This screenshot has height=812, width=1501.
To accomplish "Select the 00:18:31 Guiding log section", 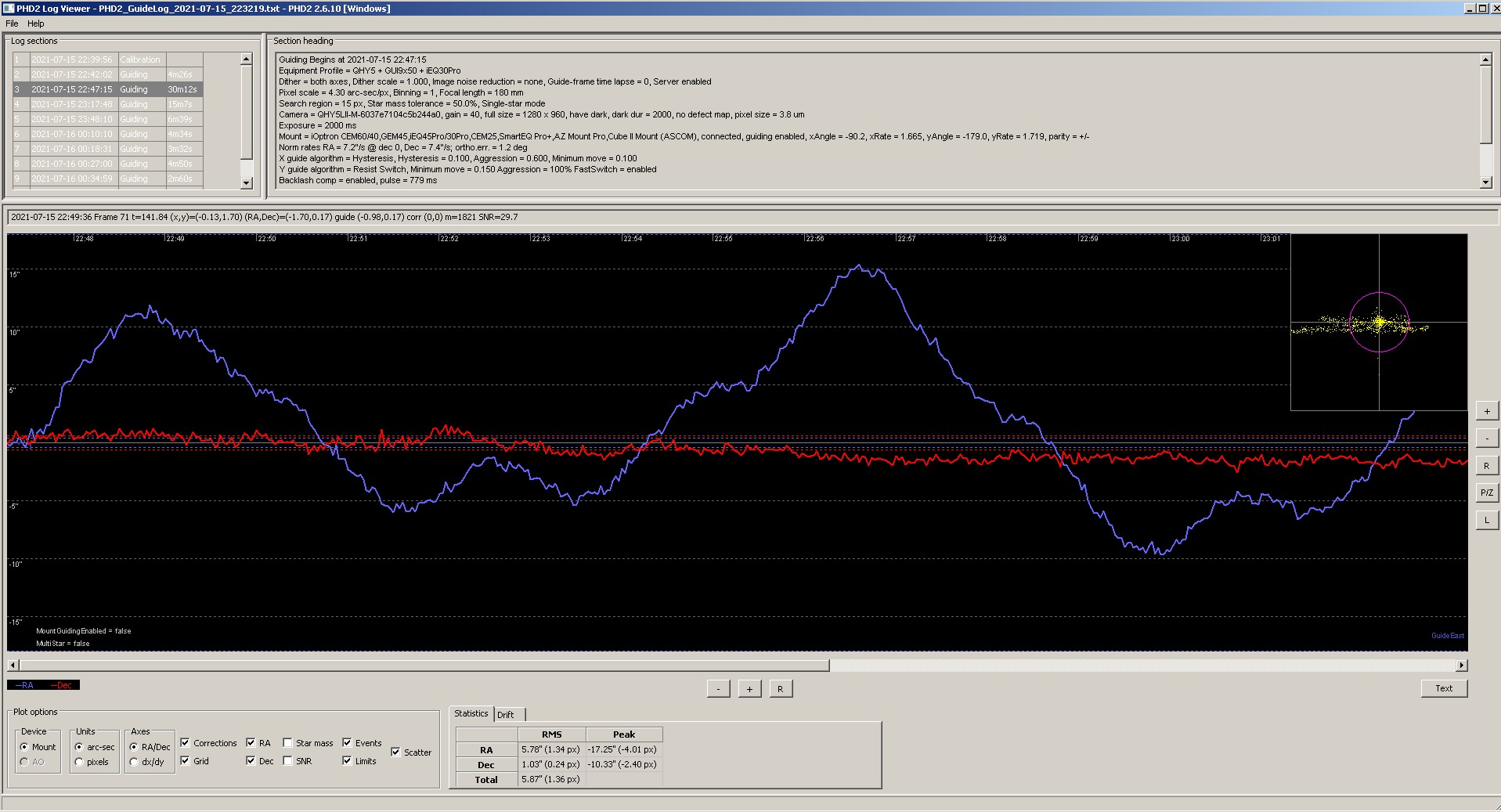I will pyautogui.click(x=107, y=149).
